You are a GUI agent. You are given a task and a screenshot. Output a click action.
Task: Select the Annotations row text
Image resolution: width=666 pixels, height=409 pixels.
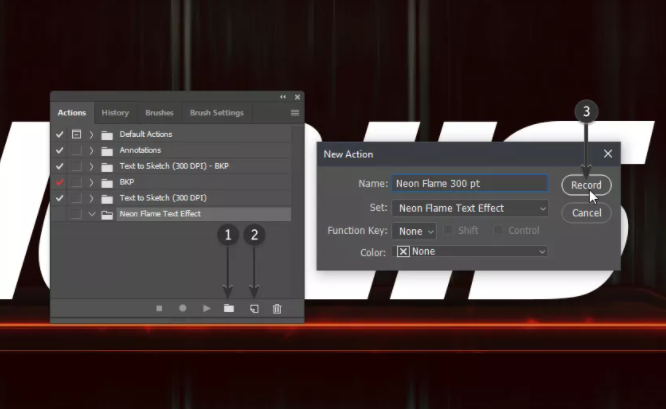(140, 150)
